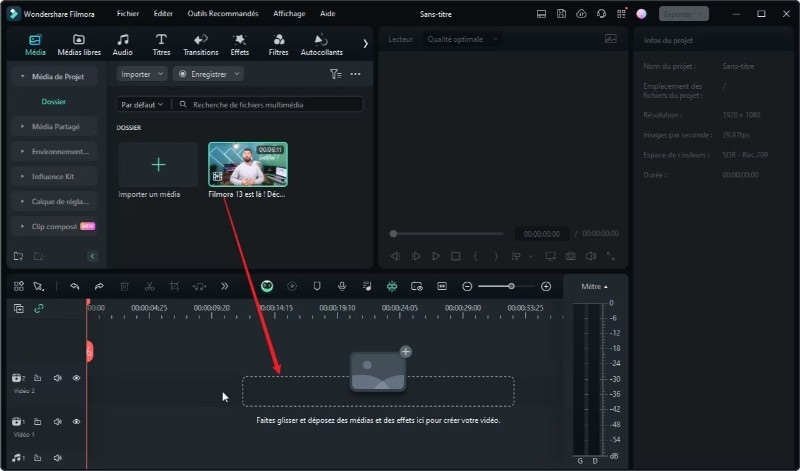The width and height of the screenshot is (800, 471).
Task: Click the Importer un média tile
Action: (x=158, y=165)
